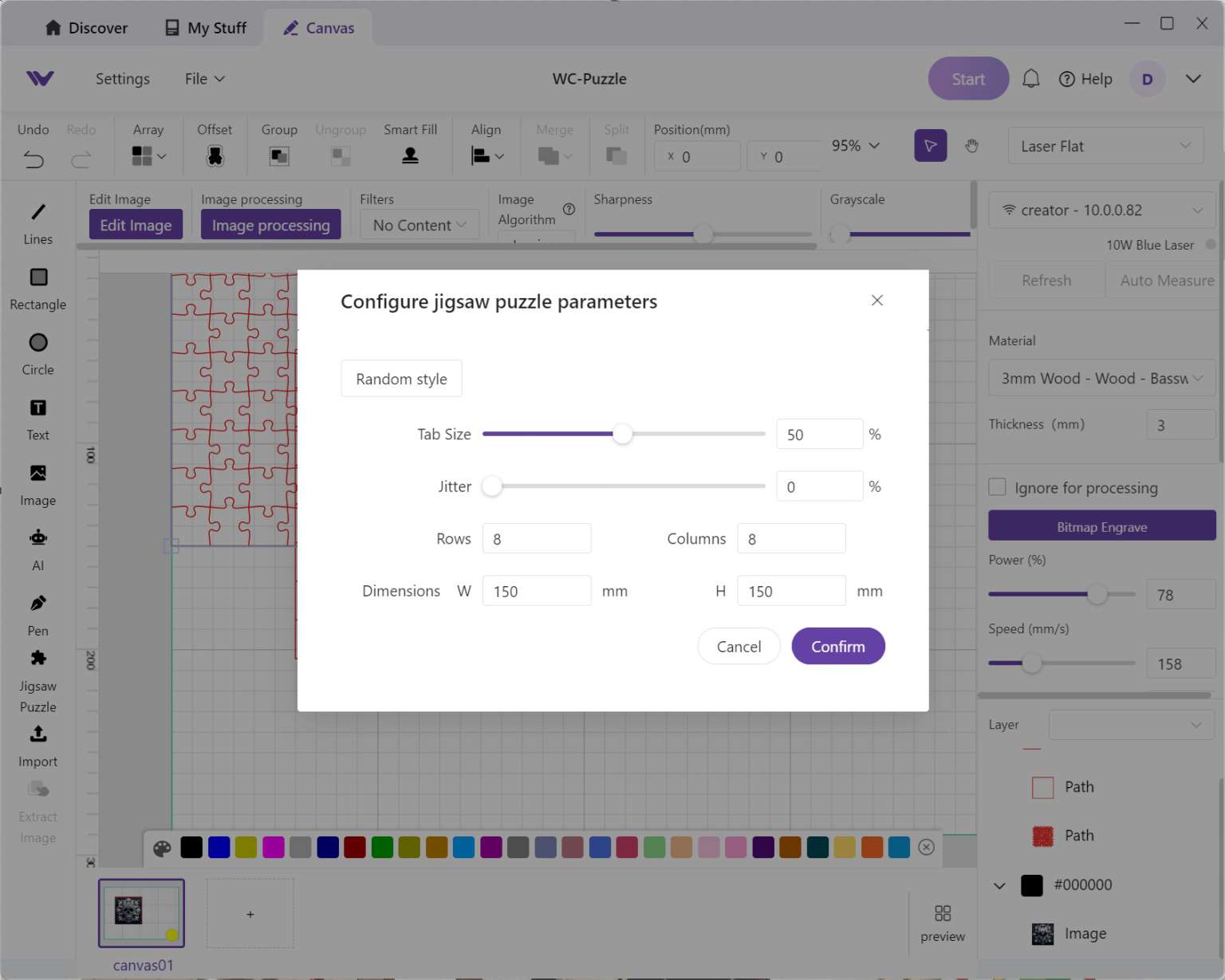1225x980 pixels.
Task: Click the Rows input field
Action: [x=536, y=539]
